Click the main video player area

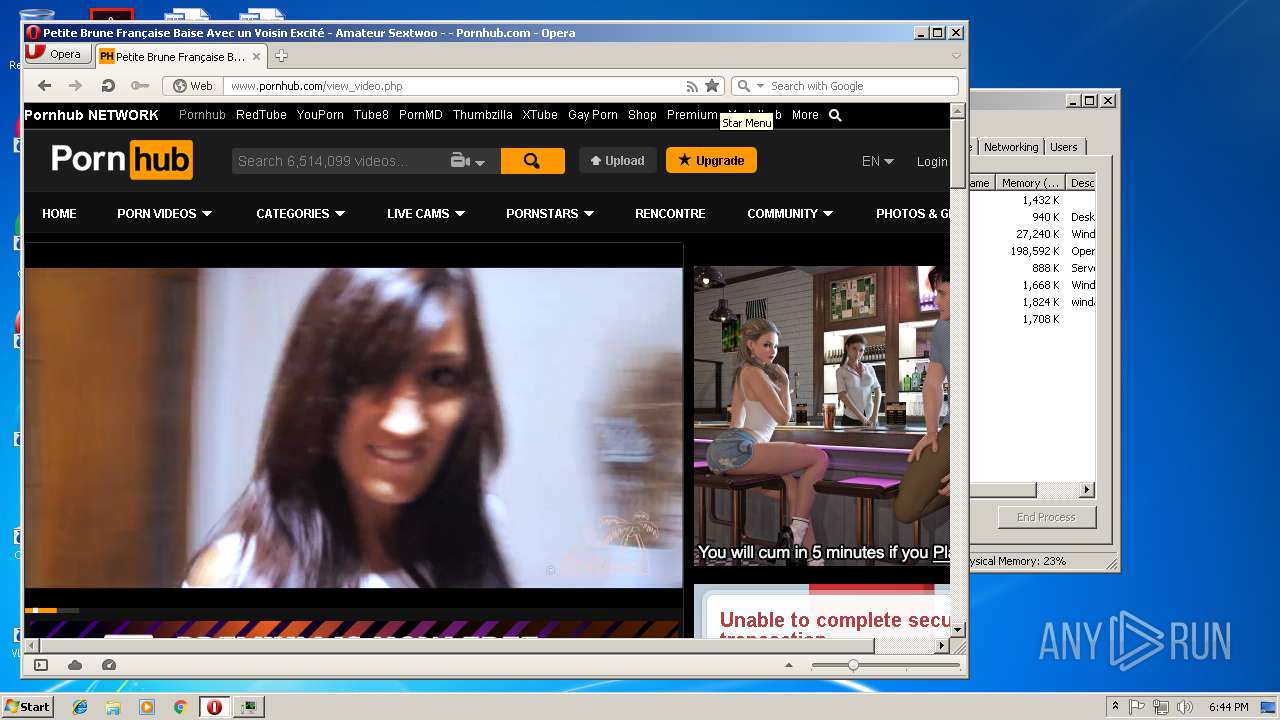[x=354, y=427]
